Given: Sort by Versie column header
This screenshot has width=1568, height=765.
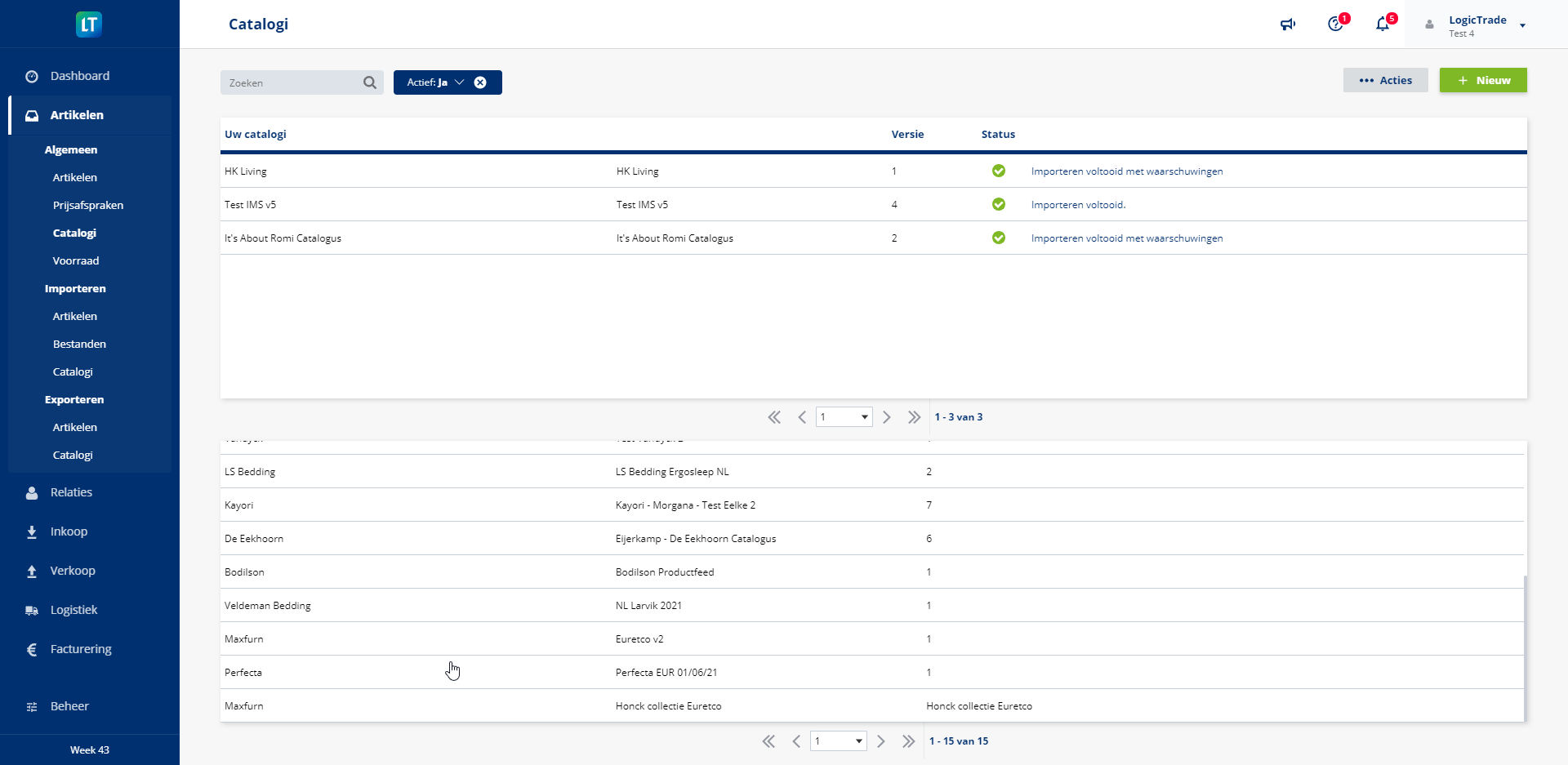Looking at the screenshot, I should 907,134.
